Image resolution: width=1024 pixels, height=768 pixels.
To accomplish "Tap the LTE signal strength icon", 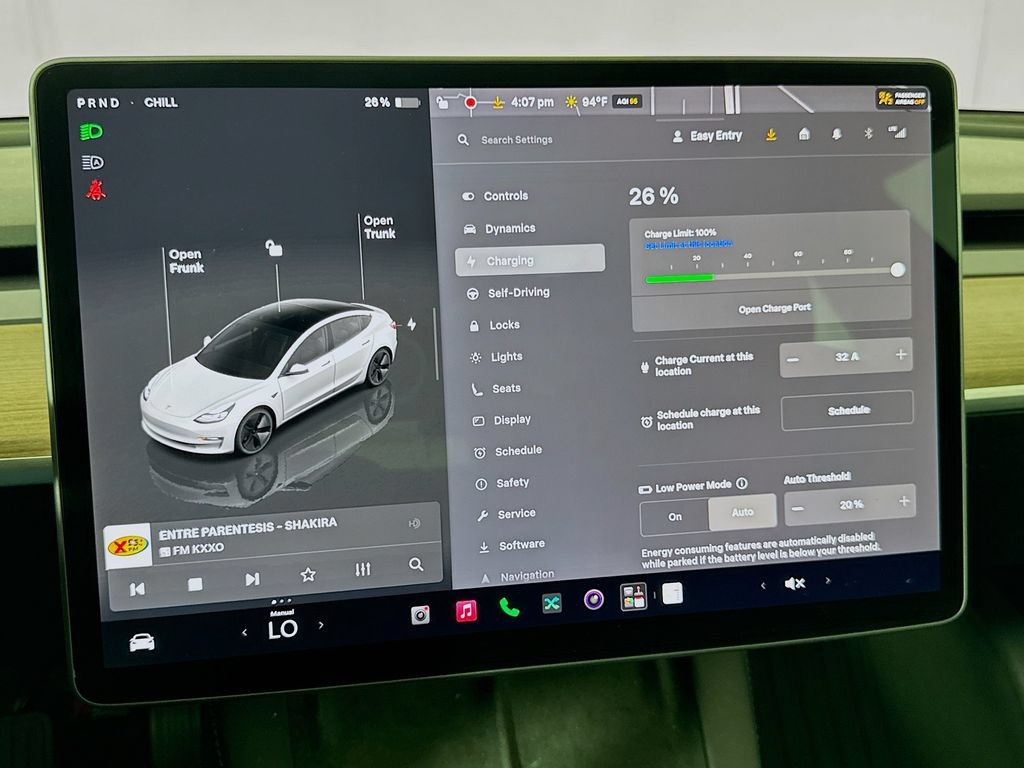I will (x=899, y=132).
